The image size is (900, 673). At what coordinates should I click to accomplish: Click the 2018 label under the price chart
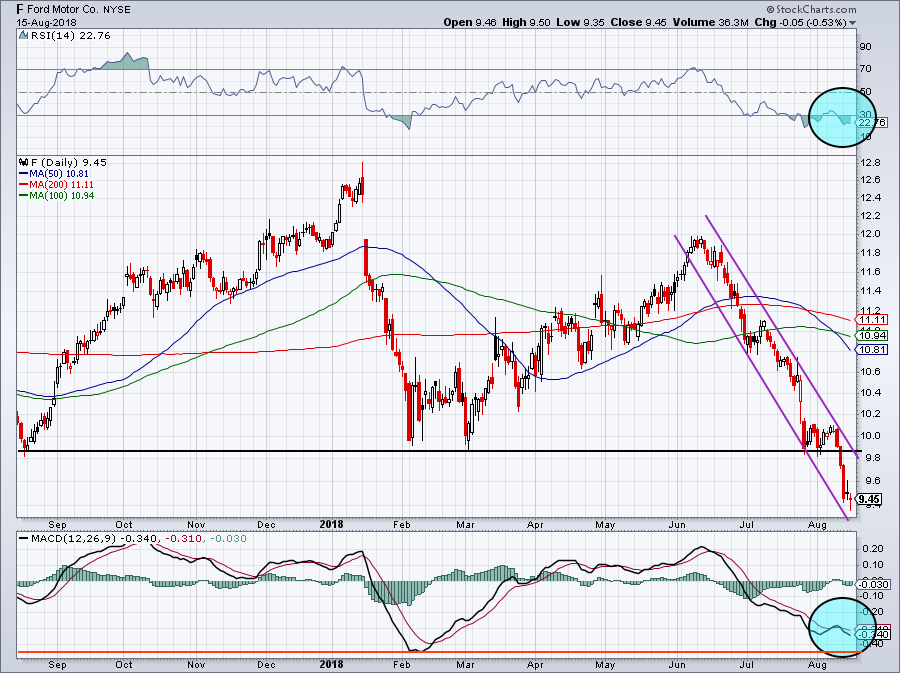click(331, 524)
